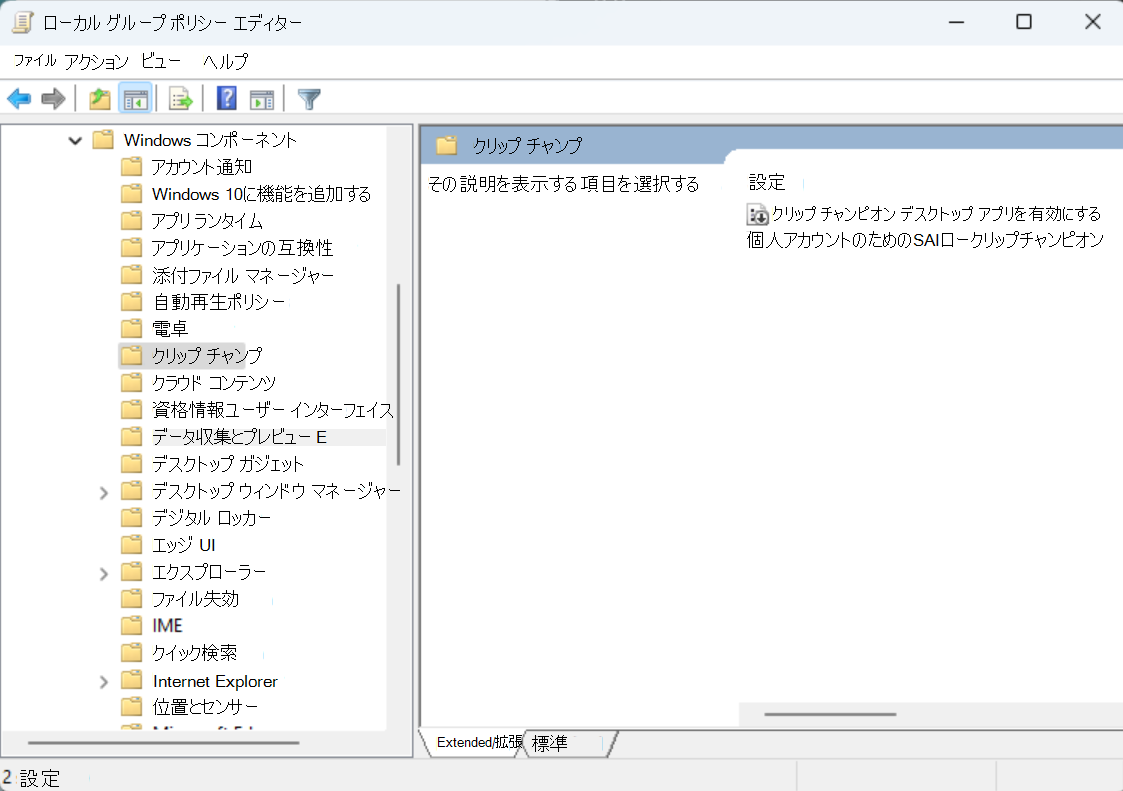Select データ収集とプレビュー folder
The image size is (1123, 791).
pyautogui.click(x=239, y=437)
